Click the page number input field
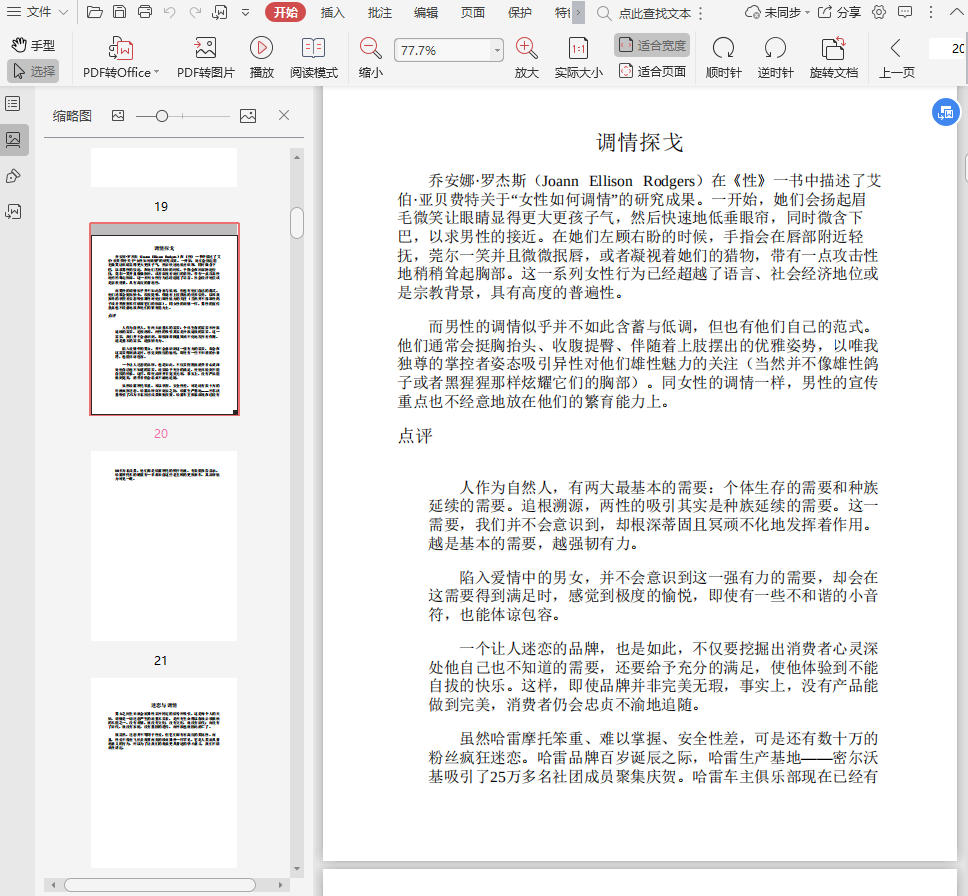The height and width of the screenshot is (896, 968). [x=948, y=48]
